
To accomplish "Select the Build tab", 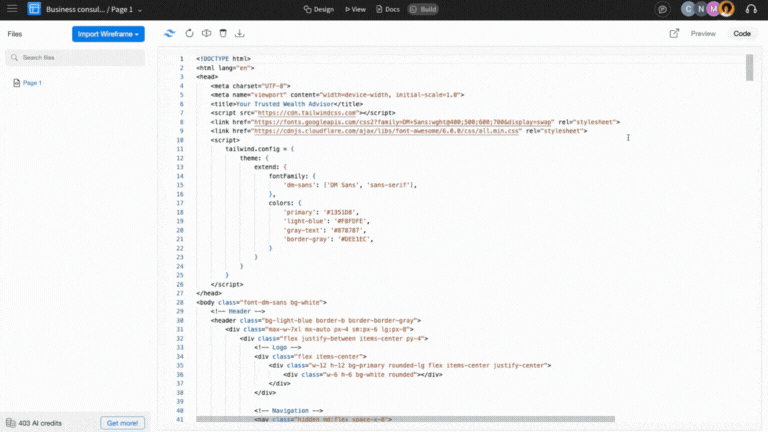I will [423, 9].
